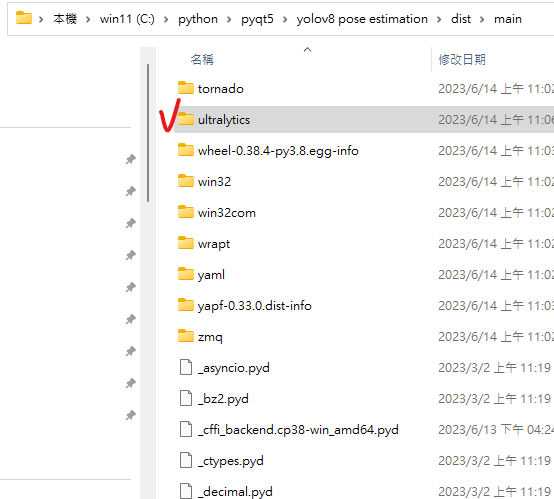This screenshot has height=499, width=554.
Task: Click the modified date of _cffi_backend.cp38-win_amd64.pyd
Action: (x=496, y=429)
